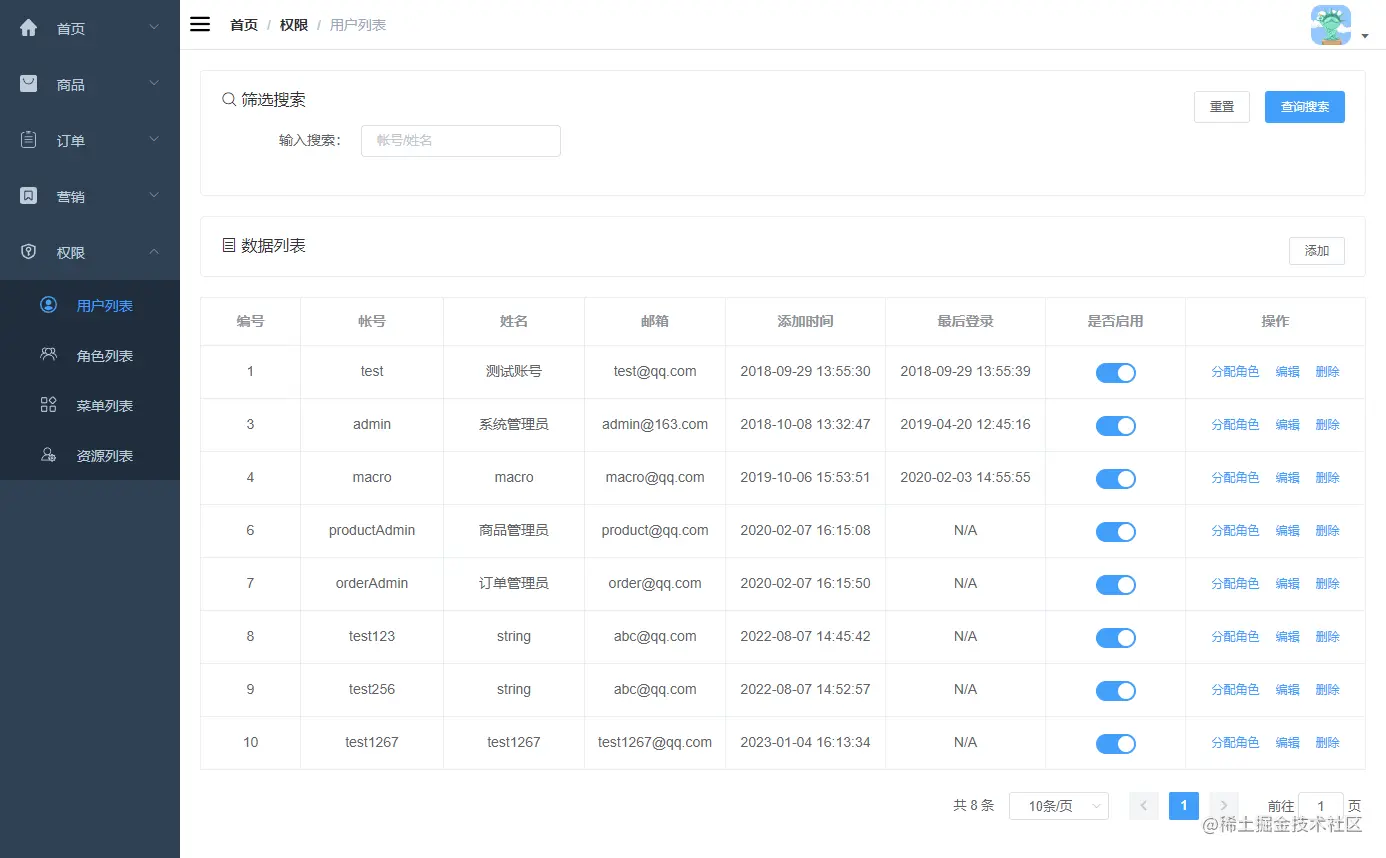Click the user circle icon beside 用户列表

point(48,305)
